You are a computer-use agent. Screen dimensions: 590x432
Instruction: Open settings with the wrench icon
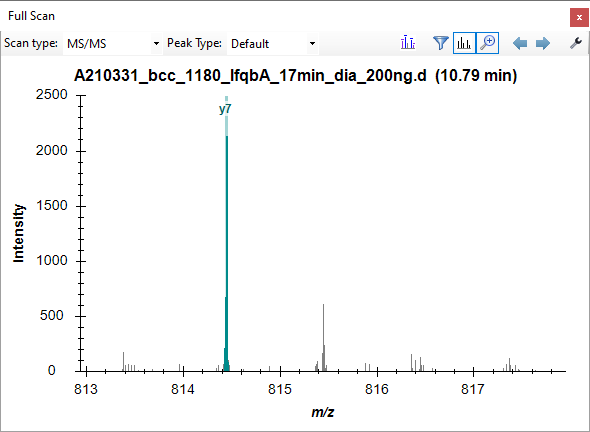[x=576, y=43]
